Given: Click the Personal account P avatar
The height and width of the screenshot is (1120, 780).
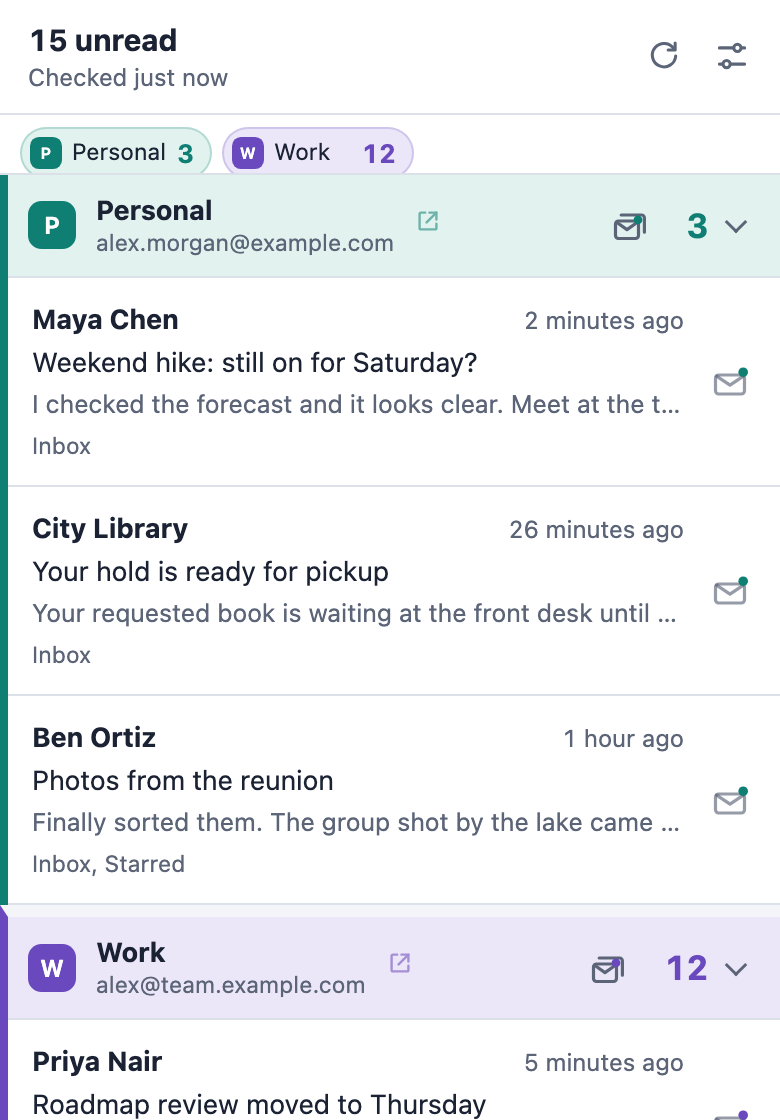Looking at the screenshot, I should click(52, 225).
